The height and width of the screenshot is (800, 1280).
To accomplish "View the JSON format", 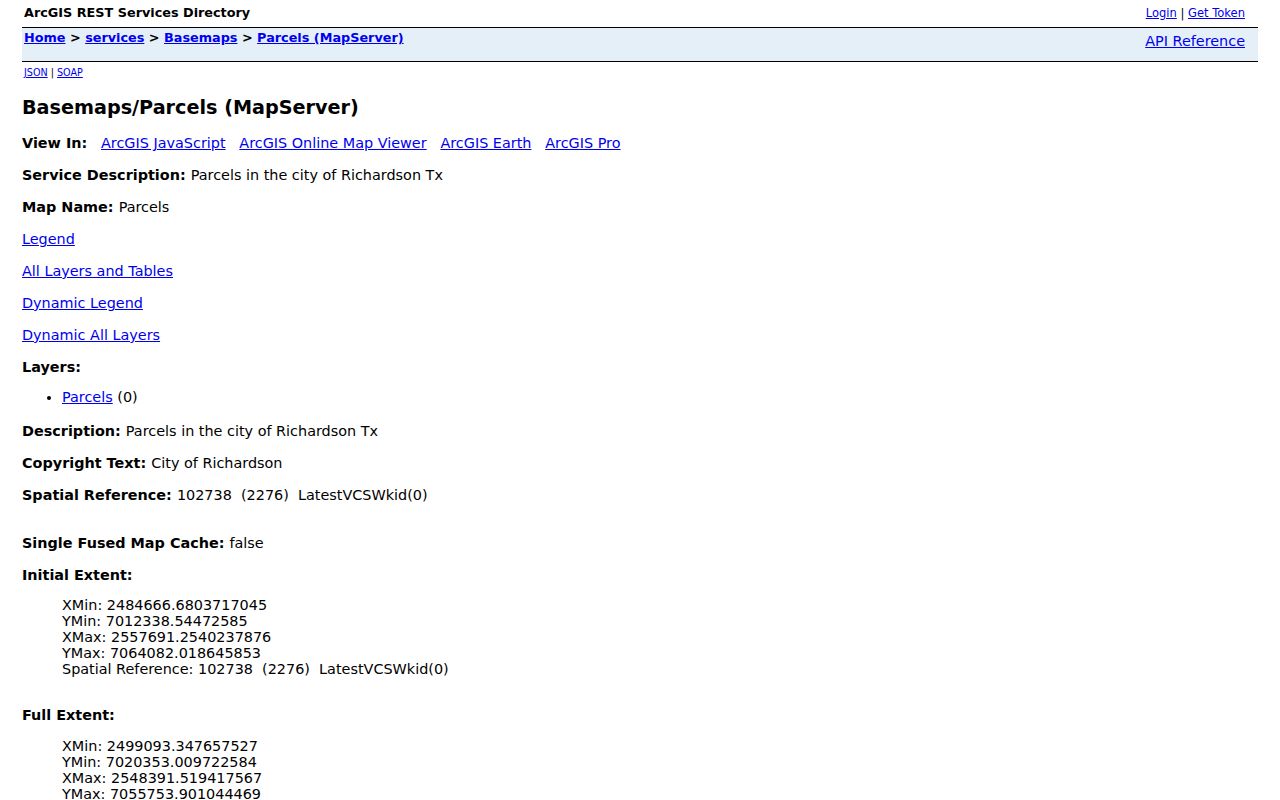I will pos(36,72).
